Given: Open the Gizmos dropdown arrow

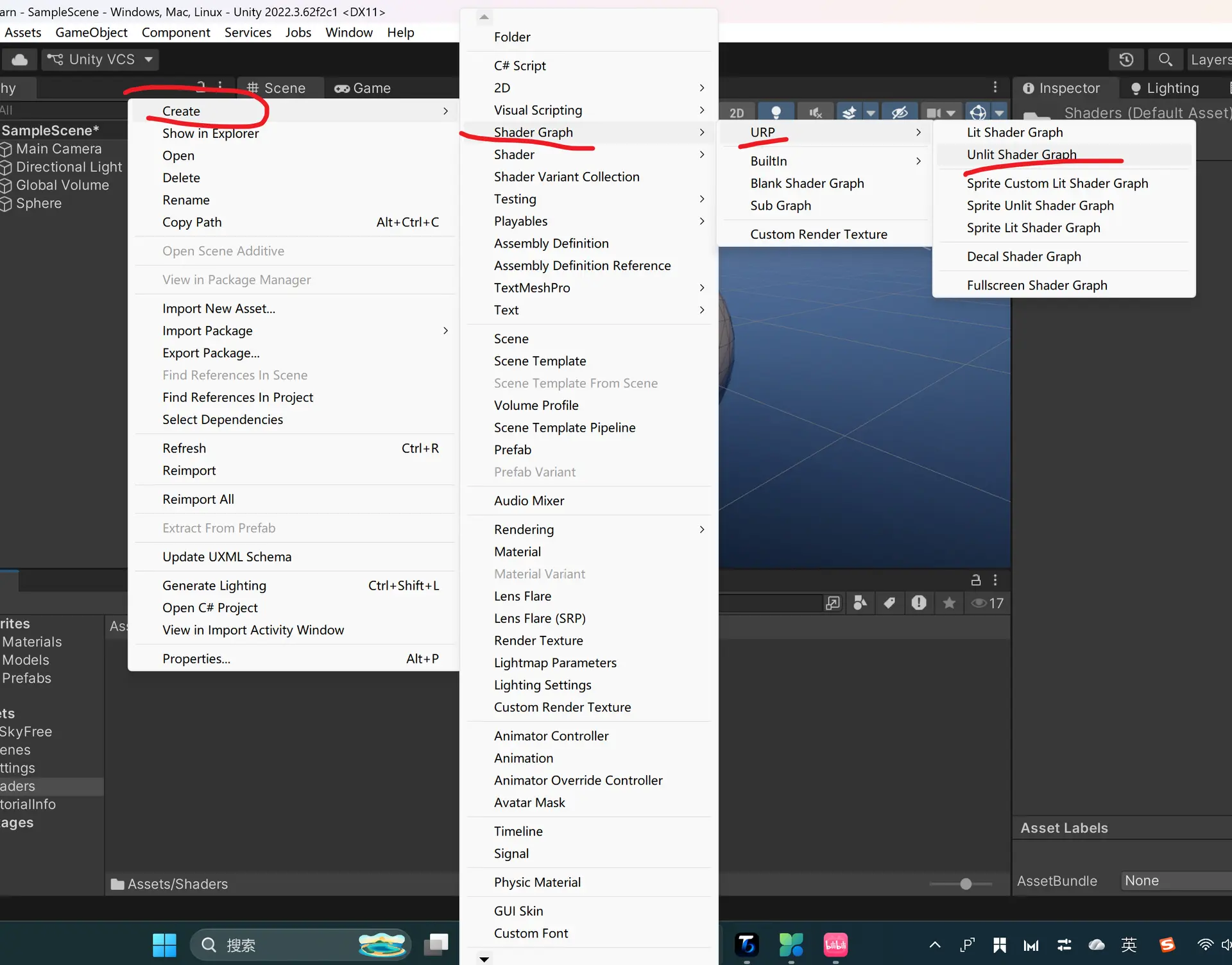Looking at the screenshot, I should click(x=999, y=113).
